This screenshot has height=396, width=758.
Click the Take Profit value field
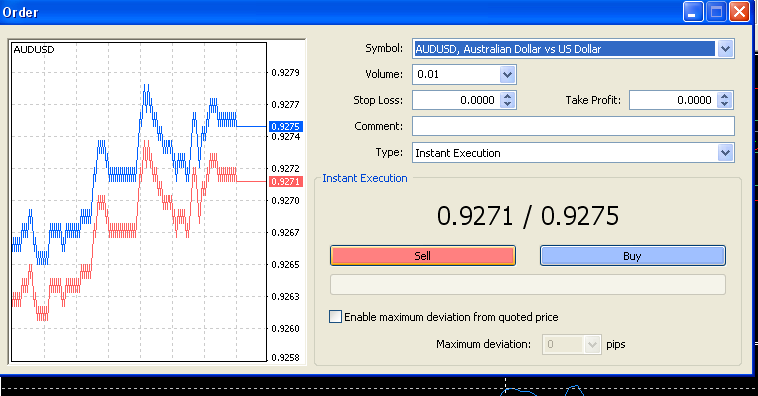pyautogui.click(x=673, y=100)
